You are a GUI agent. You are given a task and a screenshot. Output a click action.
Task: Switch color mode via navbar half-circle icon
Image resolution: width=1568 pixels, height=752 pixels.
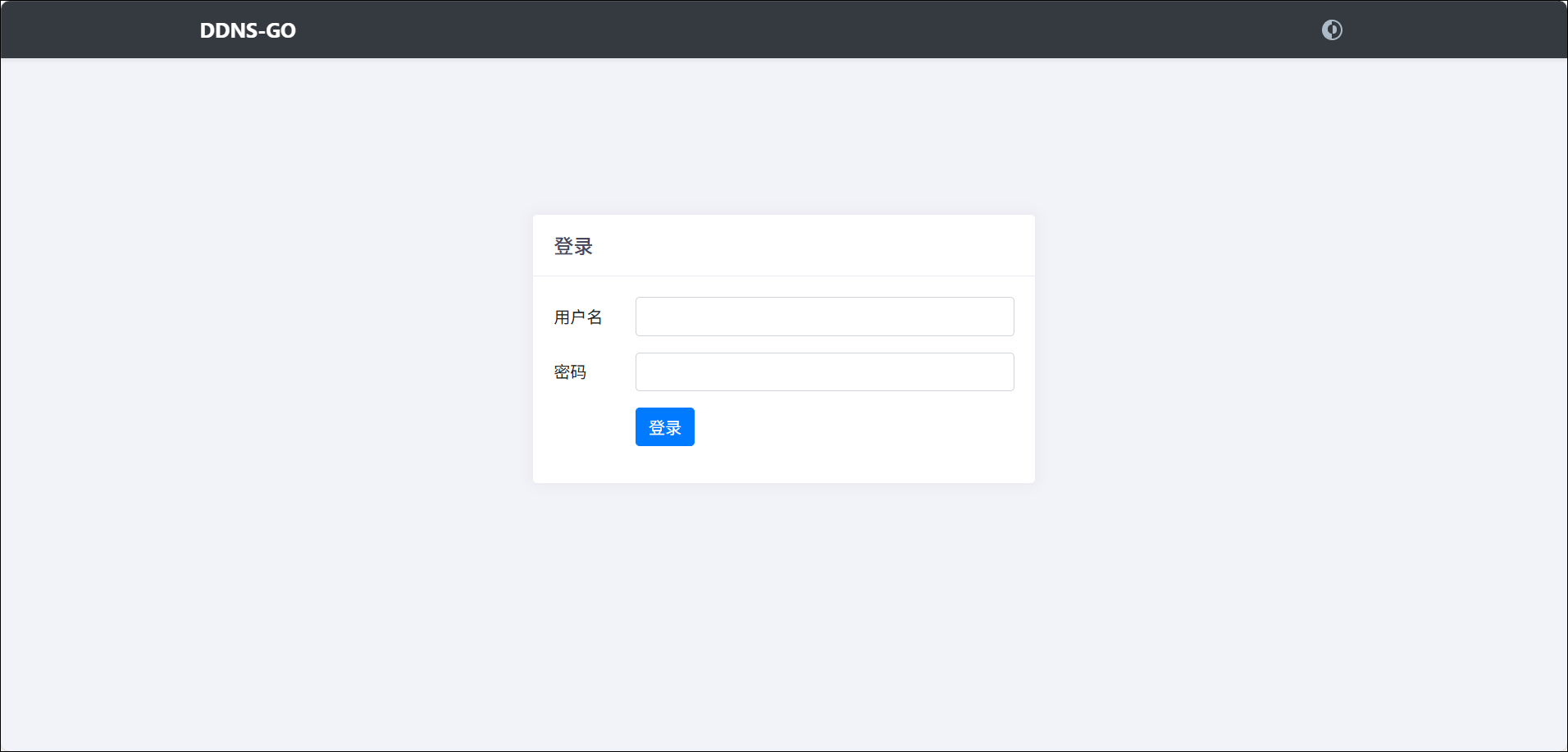tap(1332, 30)
